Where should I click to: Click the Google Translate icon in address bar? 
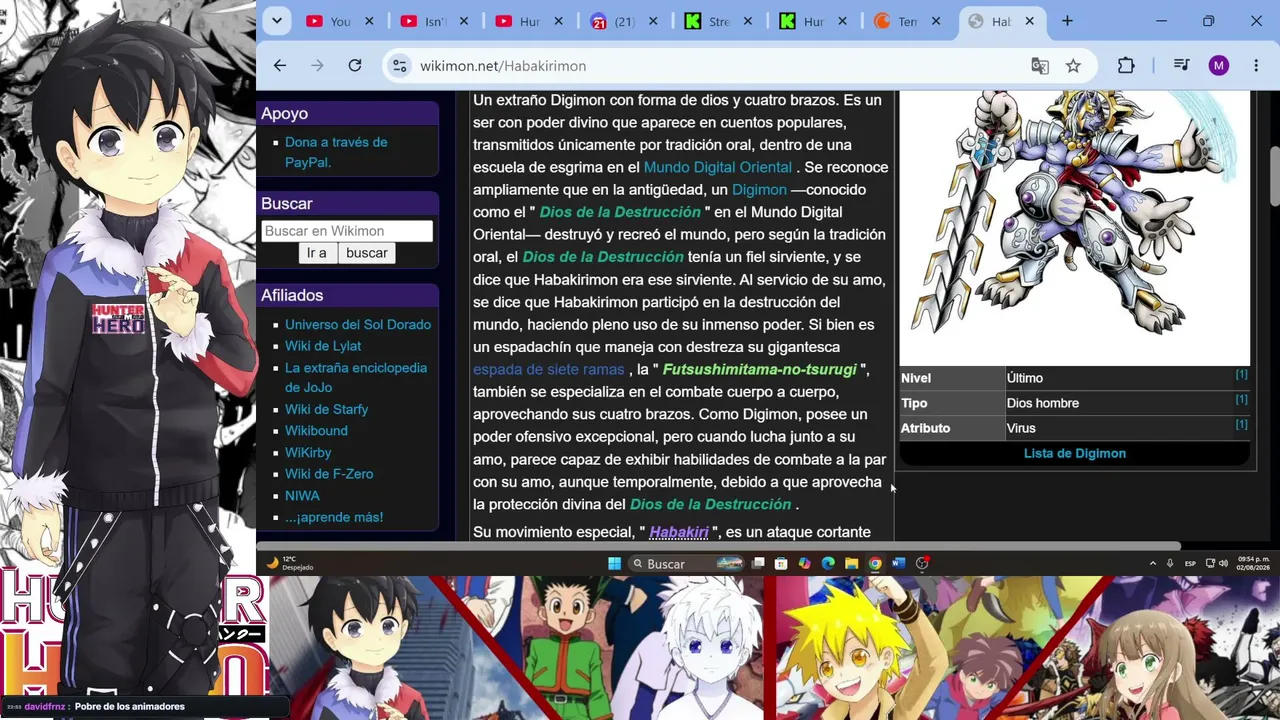1040,66
